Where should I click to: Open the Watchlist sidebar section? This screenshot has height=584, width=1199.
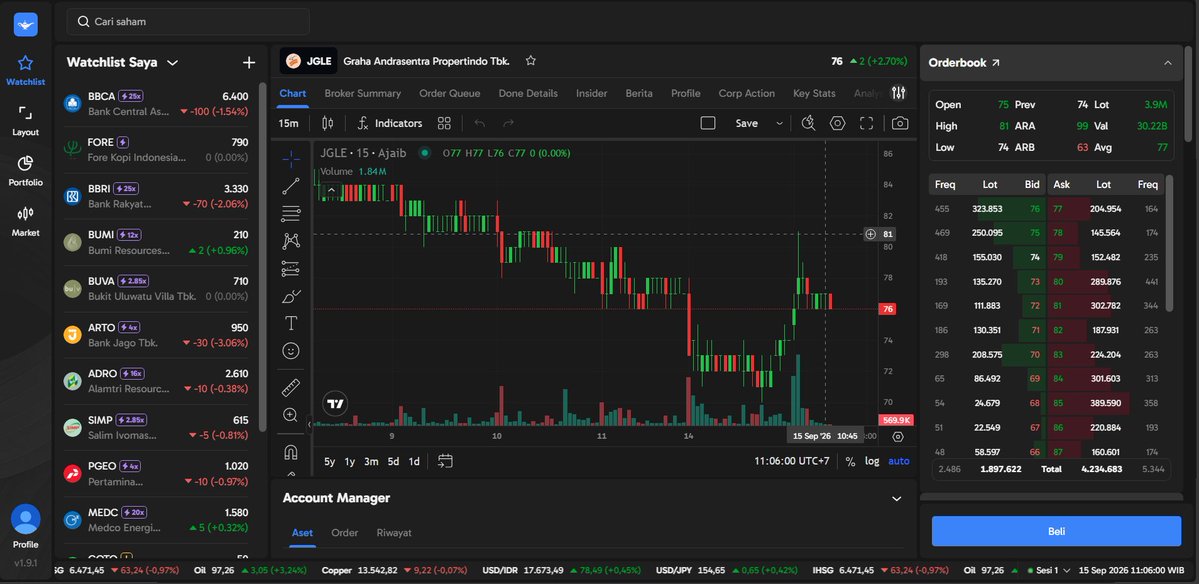pos(25,70)
